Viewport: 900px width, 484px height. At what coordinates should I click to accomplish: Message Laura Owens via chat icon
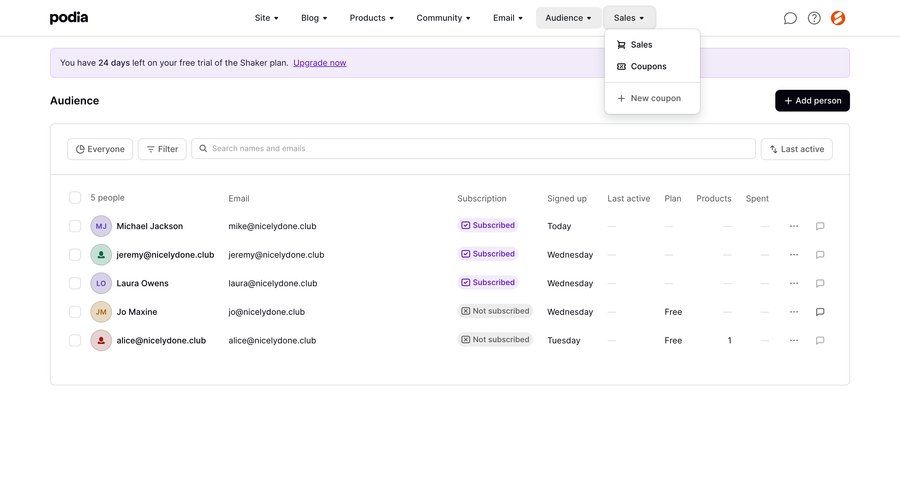pyautogui.click(x=820, y=283)
